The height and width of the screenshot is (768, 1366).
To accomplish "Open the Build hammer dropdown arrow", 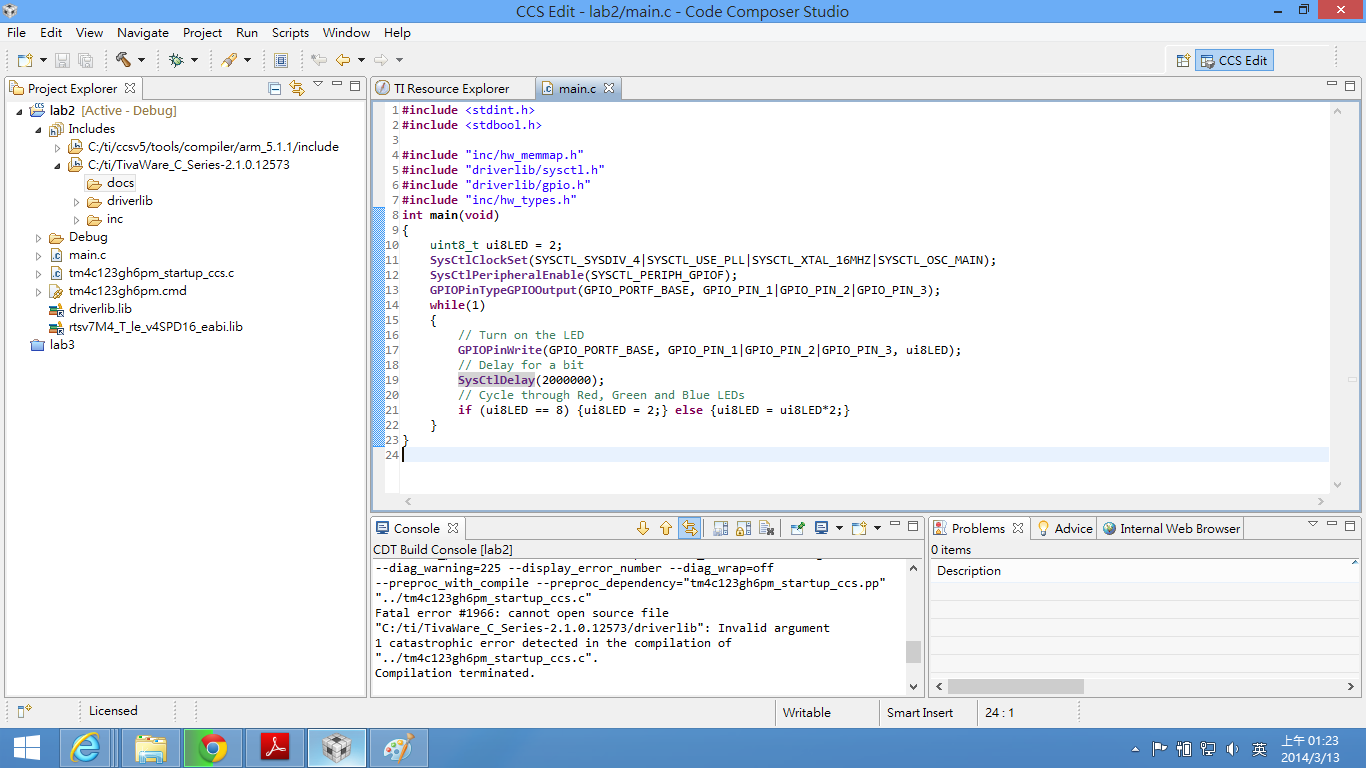I will coord(141,60).
